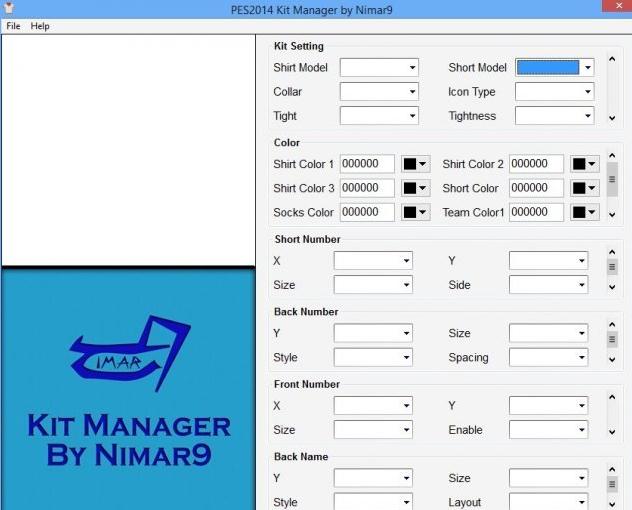The height and width of the screenshot is (510, 632).
Task: Click the Short Color hex field
Action: click(536, 188)
